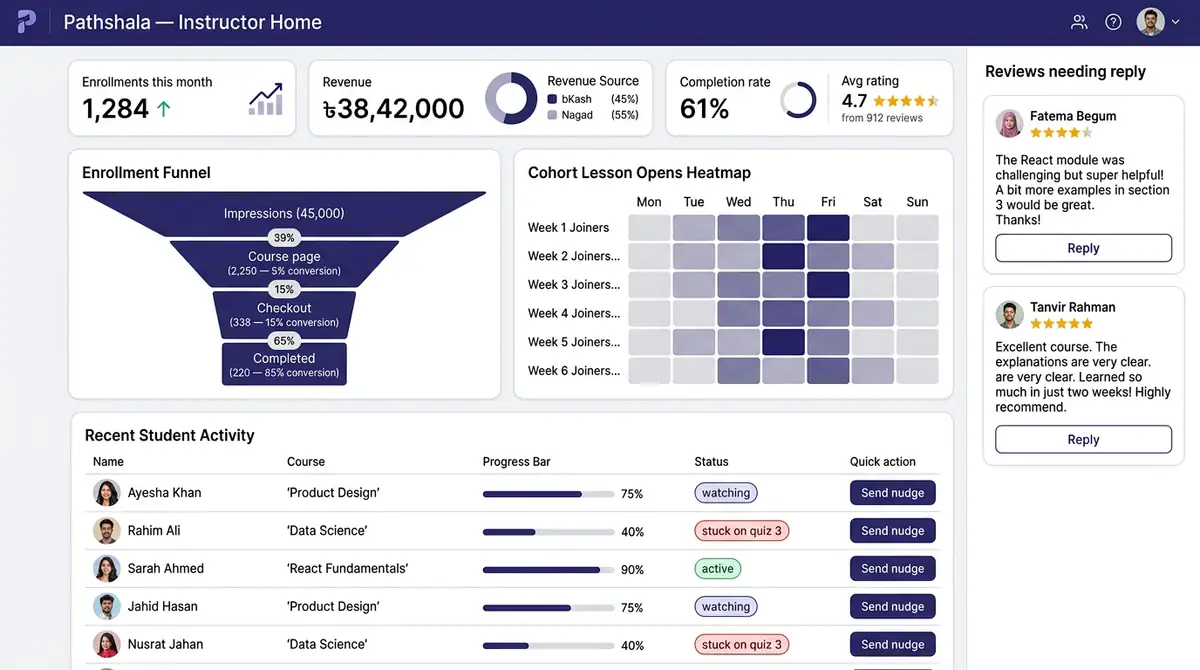The image size is (1200, 670).
Task: Click the 'Wed' heatmap column header
Action: [739, 202]
